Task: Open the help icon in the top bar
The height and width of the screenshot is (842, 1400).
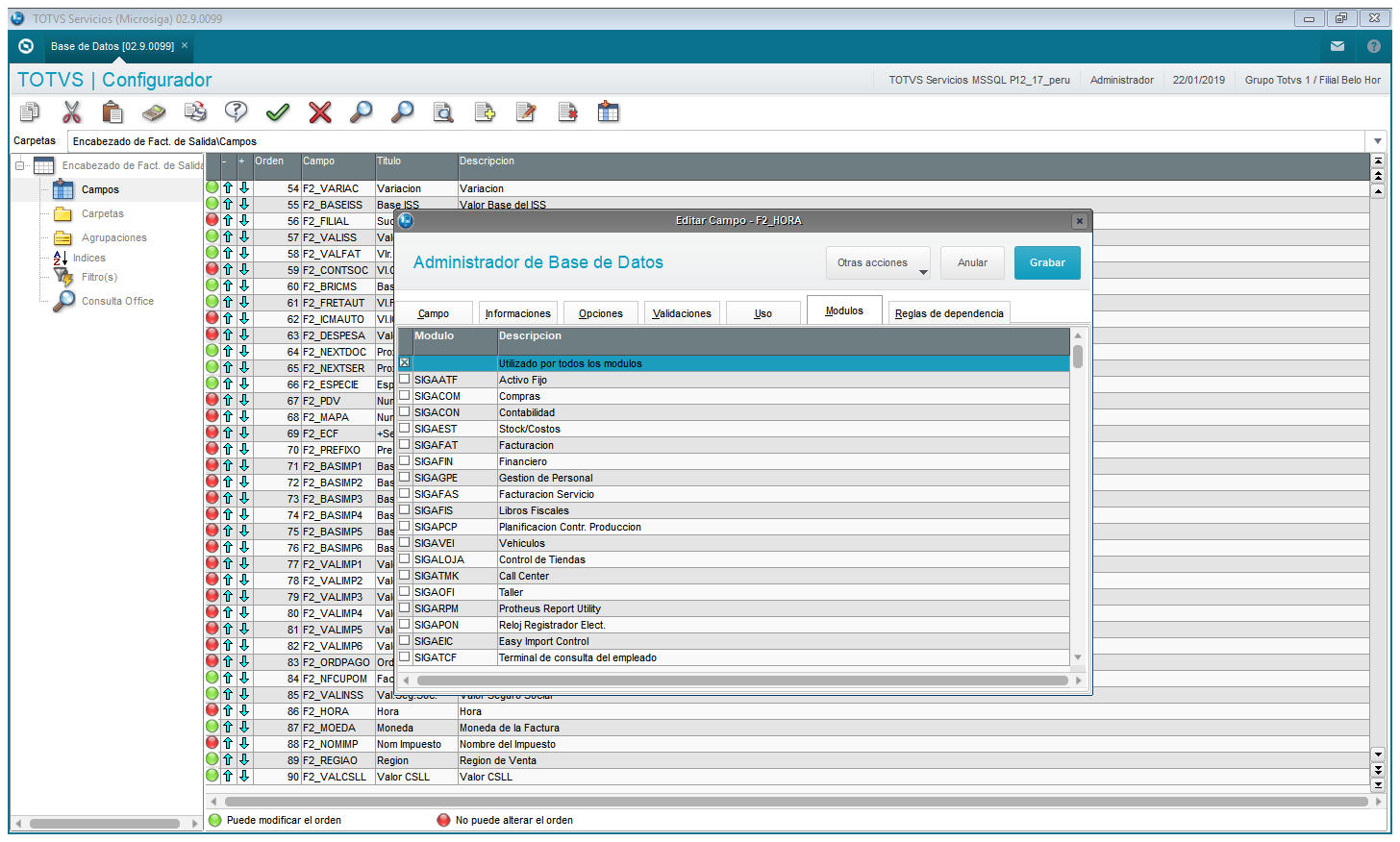Action: [x=1374, y=46]
